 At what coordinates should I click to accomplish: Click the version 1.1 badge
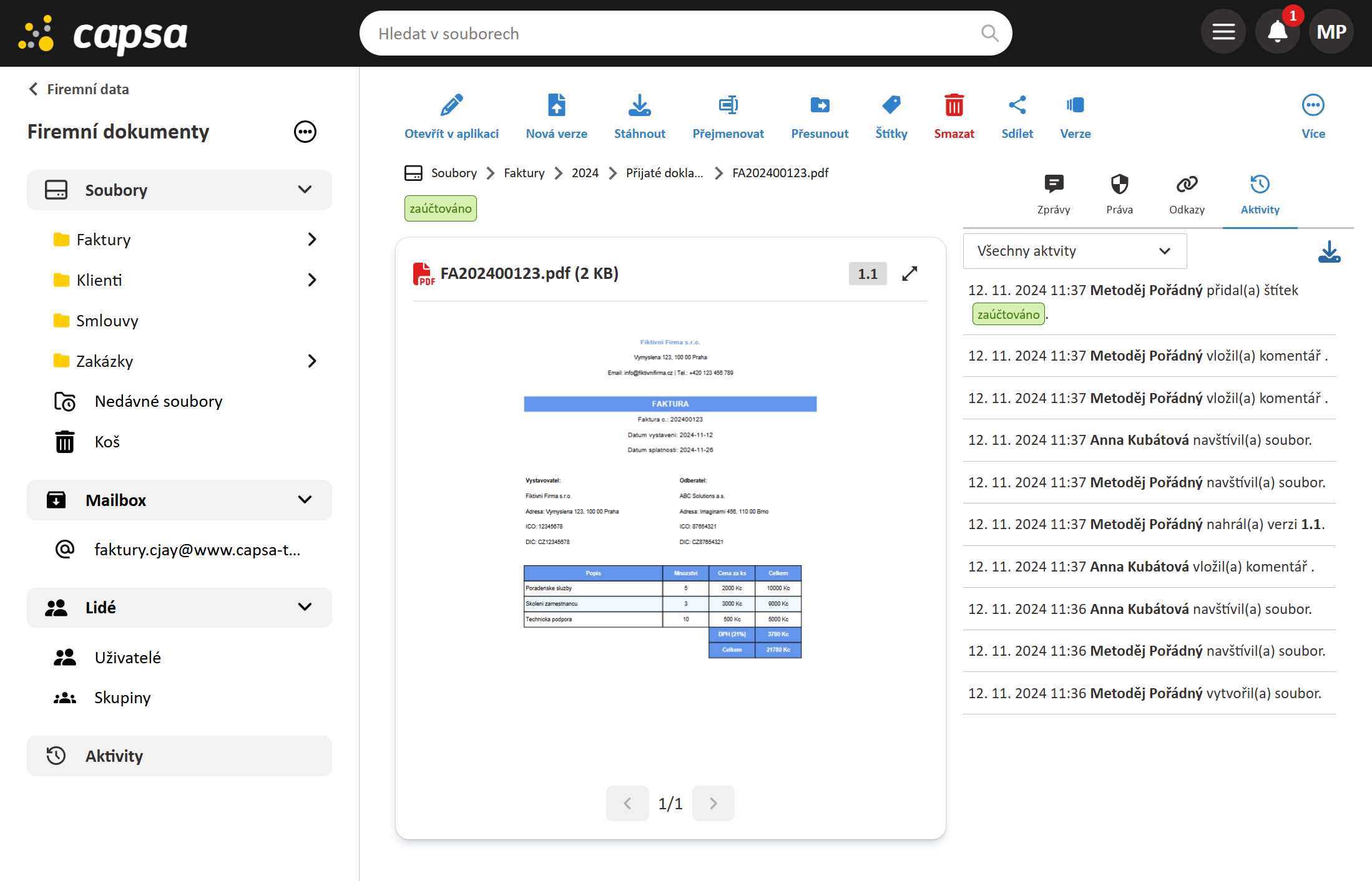[867, 274]
